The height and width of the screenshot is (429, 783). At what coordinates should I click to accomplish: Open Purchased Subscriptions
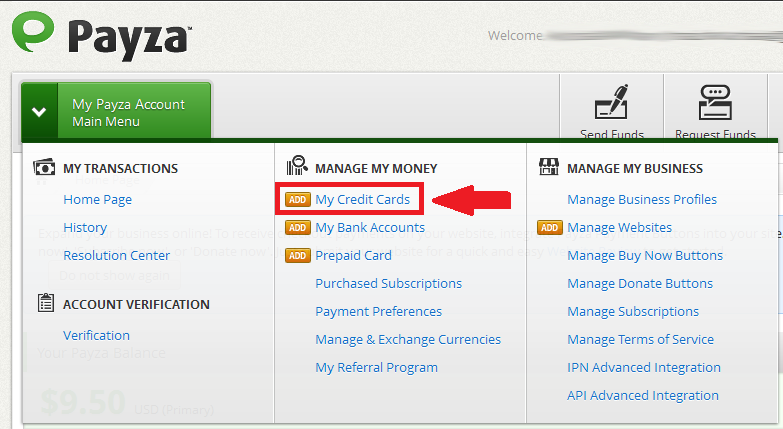(389, 284)
